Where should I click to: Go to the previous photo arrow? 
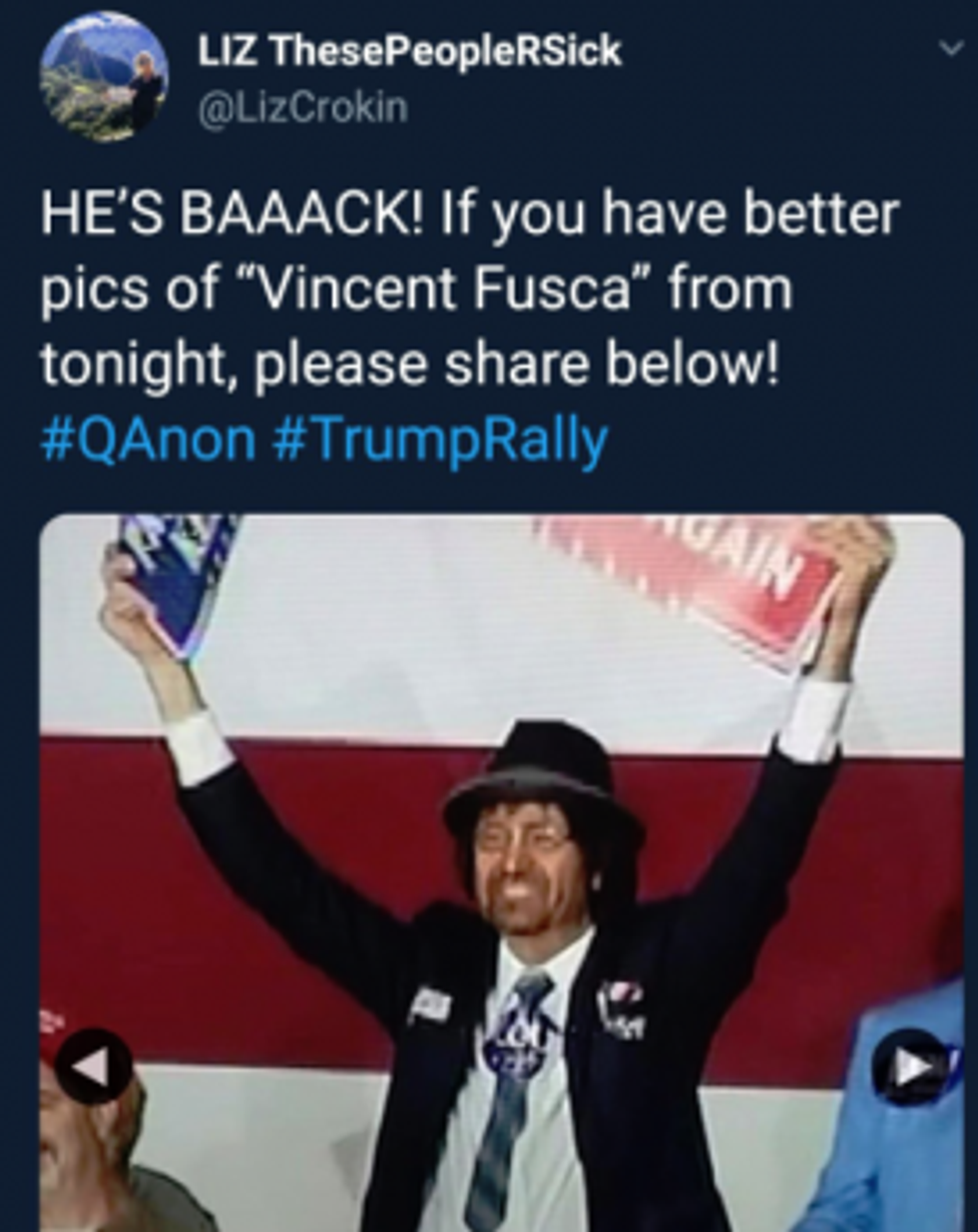[x=93, y=1065]
